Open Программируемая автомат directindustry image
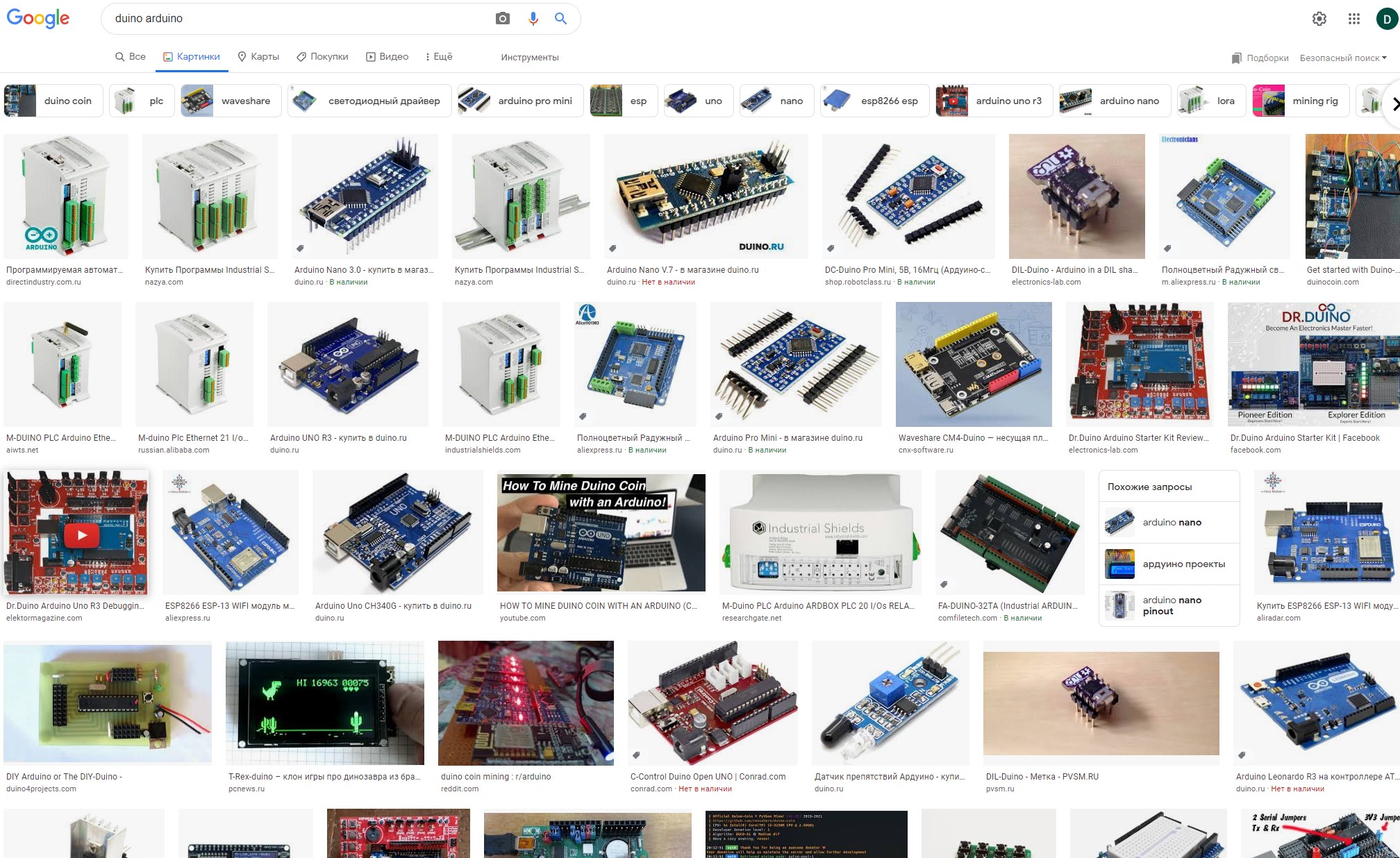 coord(66,196)
